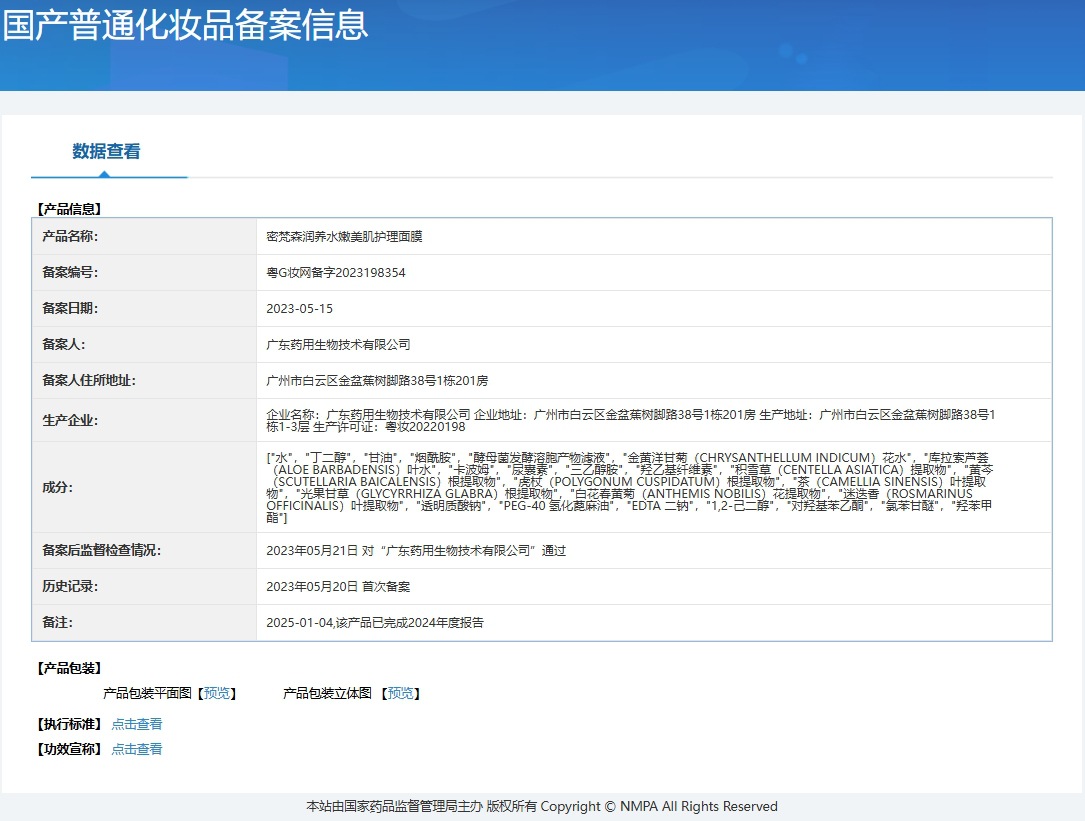Click the 生产企业 details text
1085x821 pixels.
[x=630, y=421]
